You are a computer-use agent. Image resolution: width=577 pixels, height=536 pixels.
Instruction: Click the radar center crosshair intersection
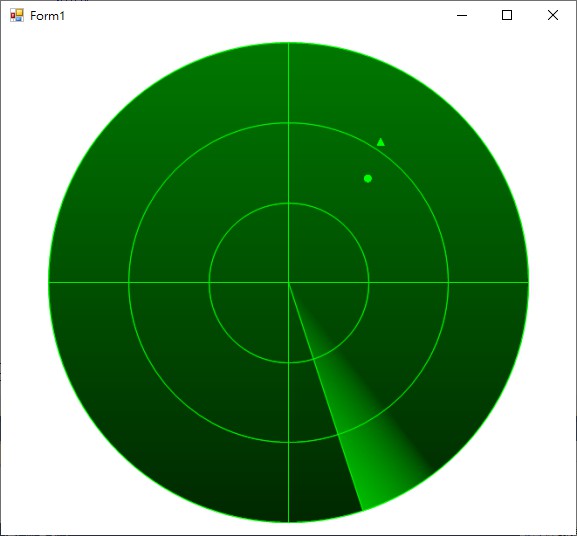pos(289,283)
